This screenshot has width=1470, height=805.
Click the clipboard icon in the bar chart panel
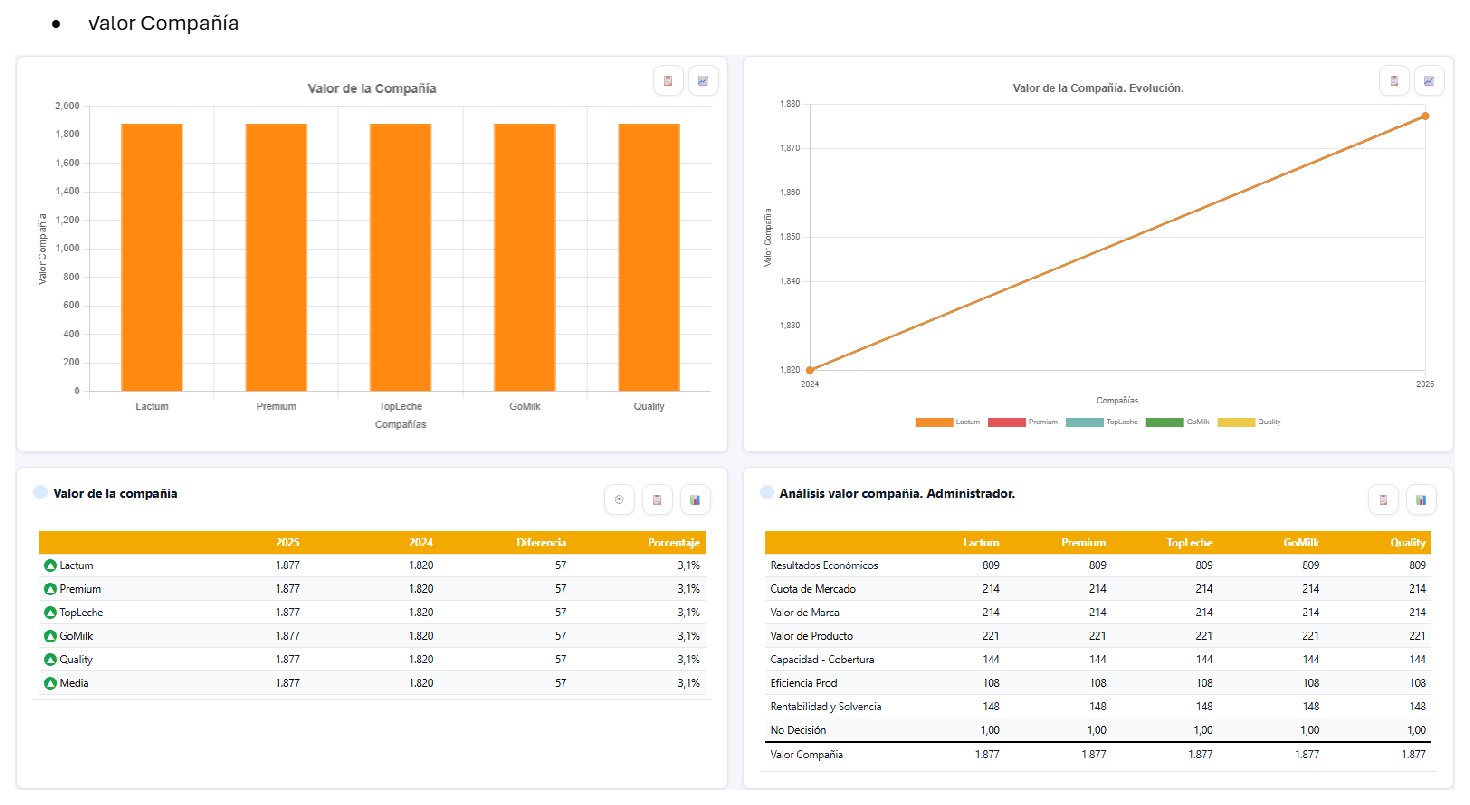pyautogui.click(x=668, y=81)
